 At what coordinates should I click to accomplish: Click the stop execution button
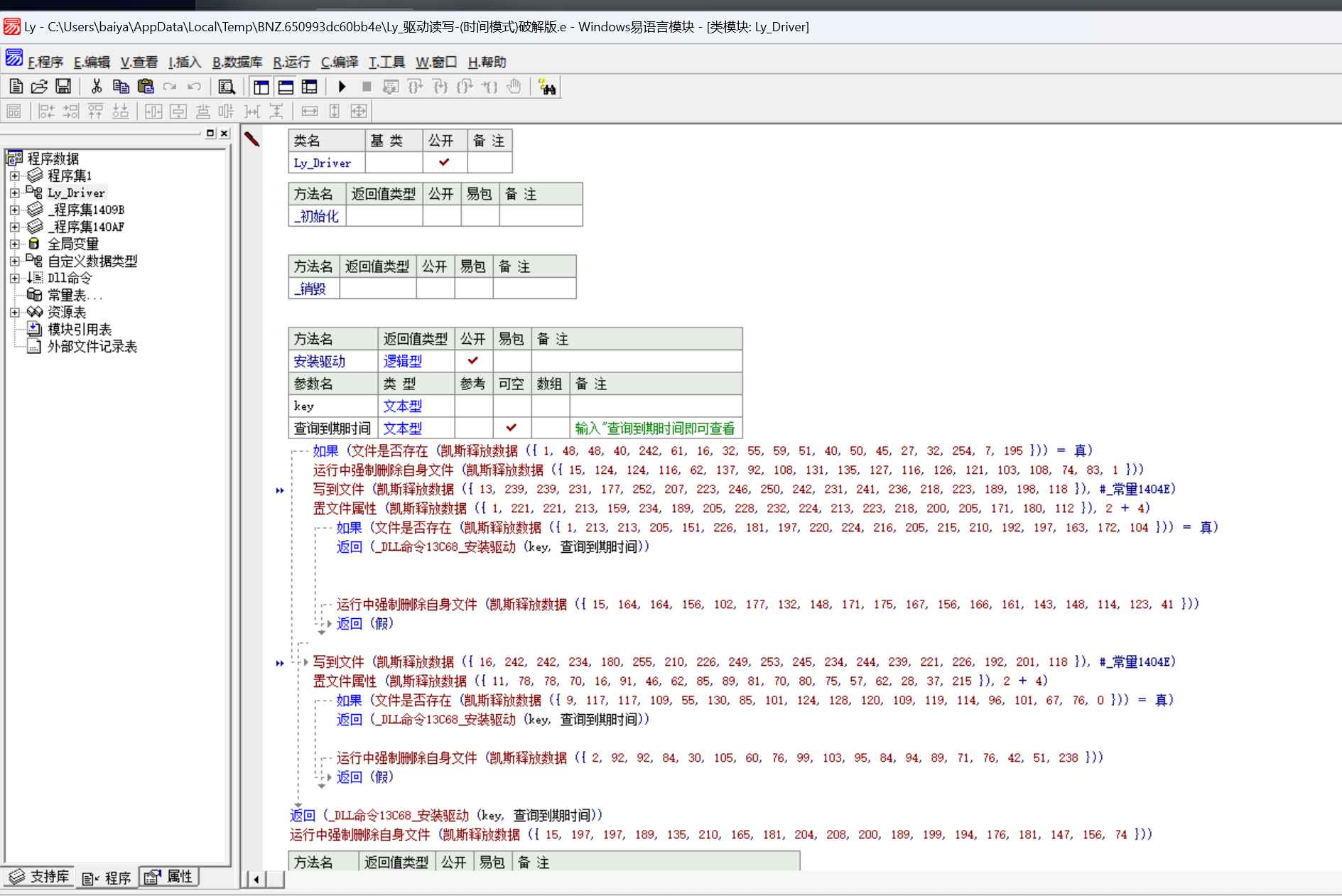[x=367, y=86]
